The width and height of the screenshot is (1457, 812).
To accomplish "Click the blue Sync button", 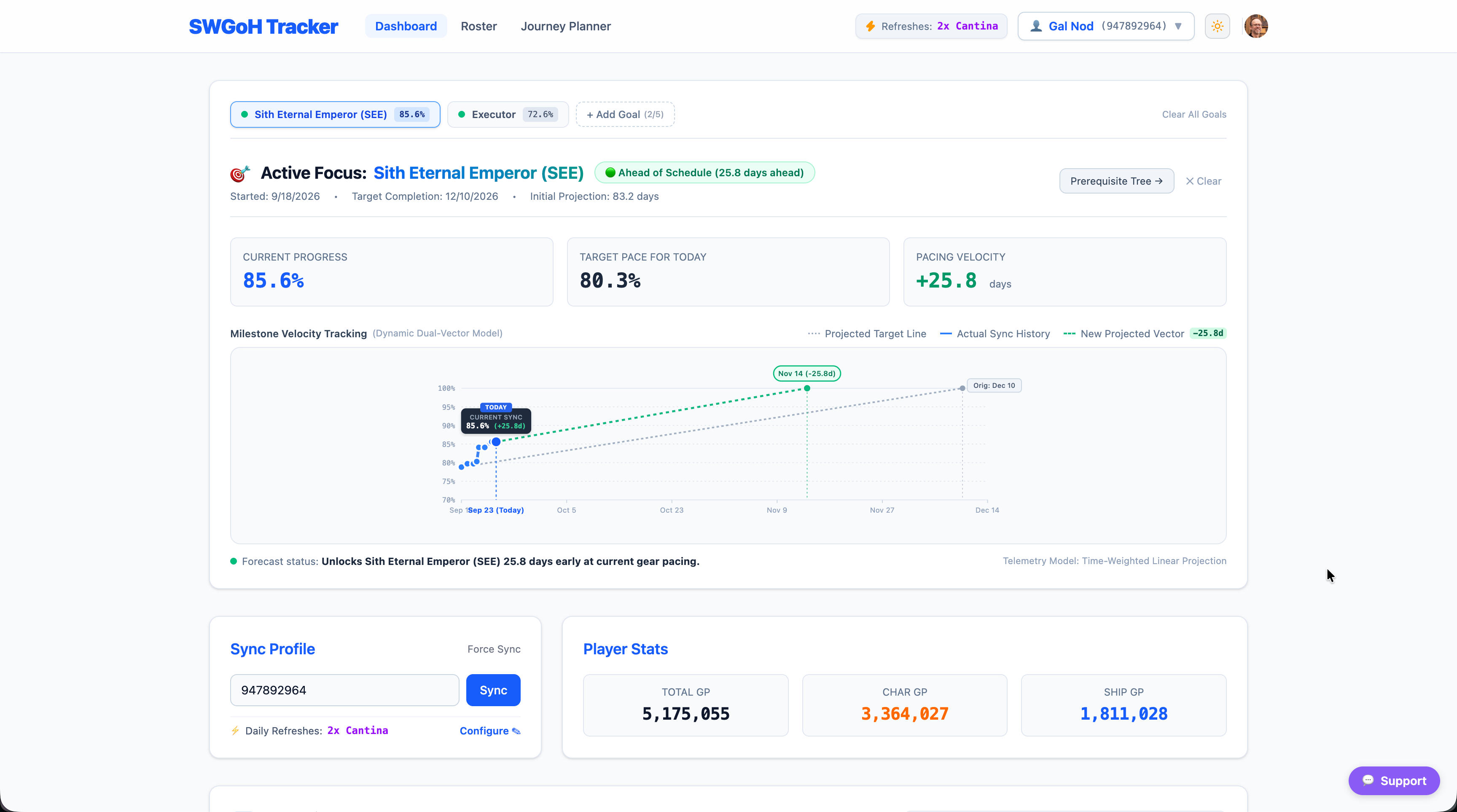I will click(493, 690).
